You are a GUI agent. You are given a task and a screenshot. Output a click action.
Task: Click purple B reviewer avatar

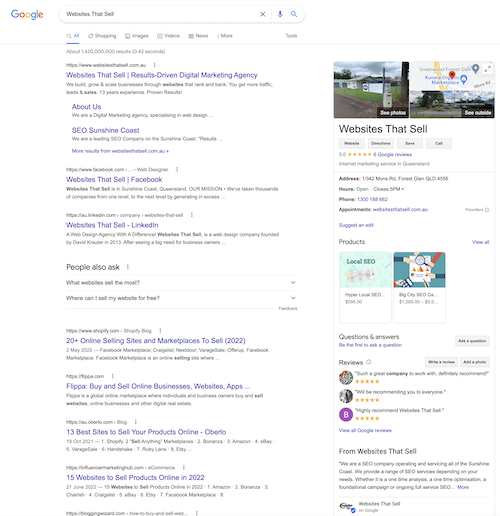346,414
